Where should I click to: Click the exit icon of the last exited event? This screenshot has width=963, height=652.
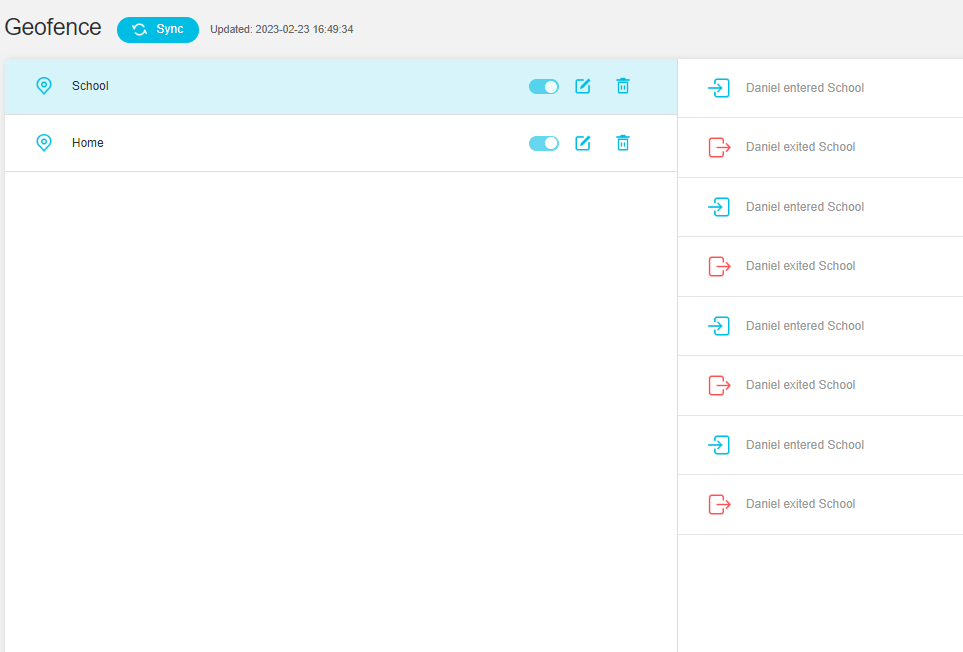pos(719,505)
